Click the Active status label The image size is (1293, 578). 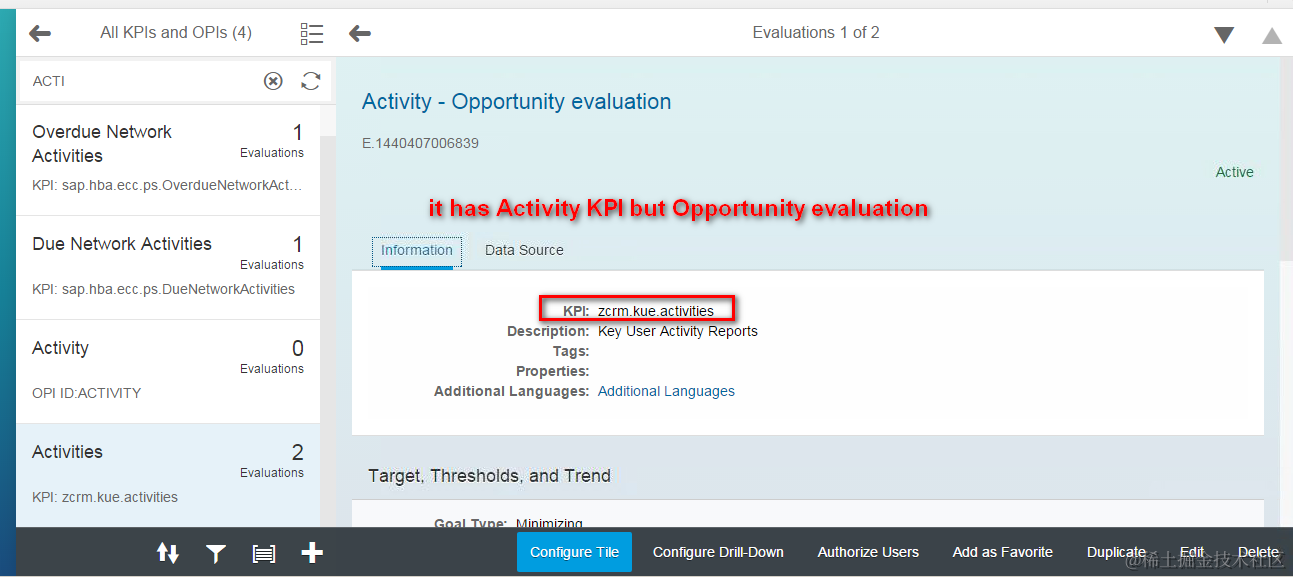[1234, 172]
